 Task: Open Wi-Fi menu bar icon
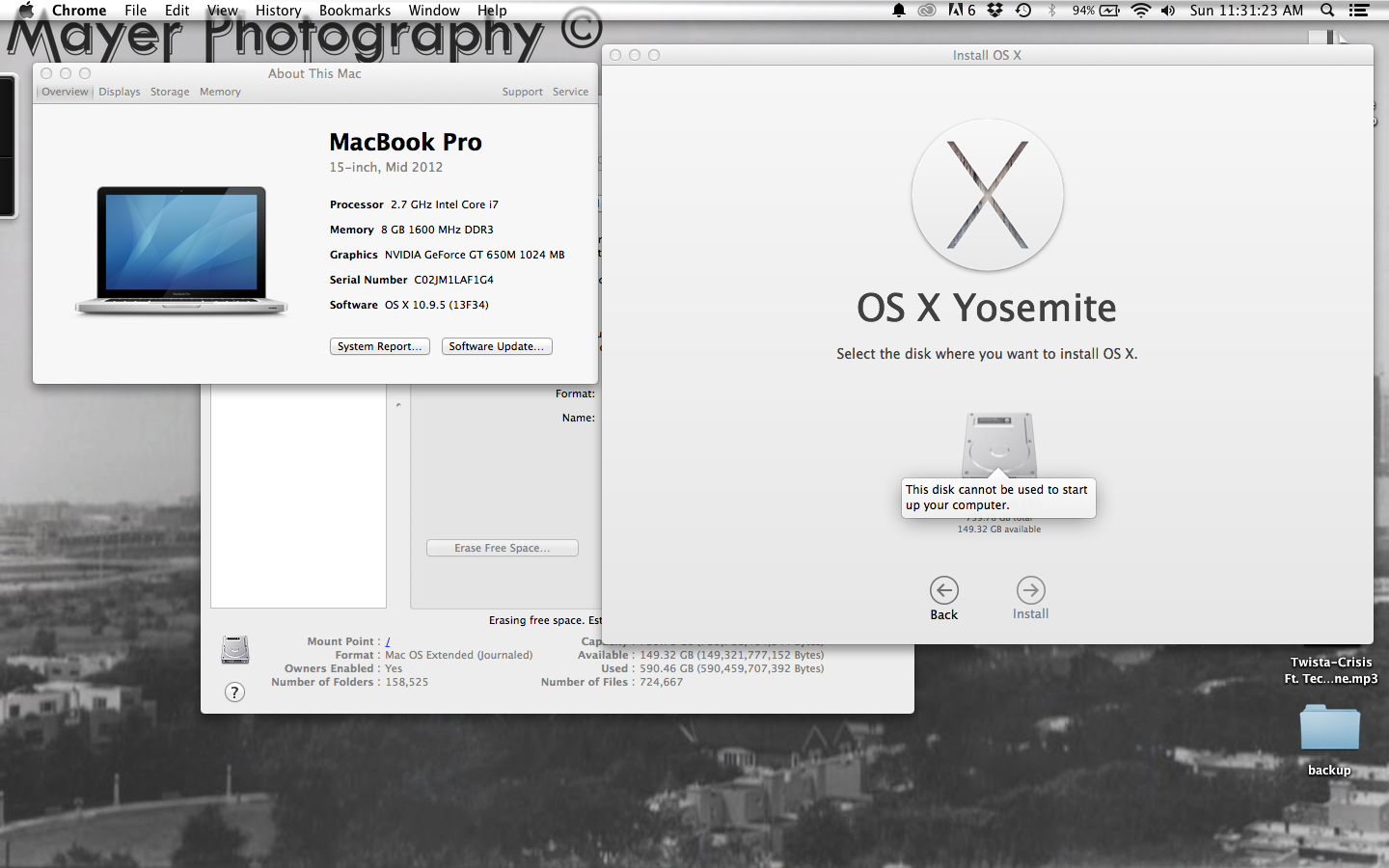[1140, 11]
